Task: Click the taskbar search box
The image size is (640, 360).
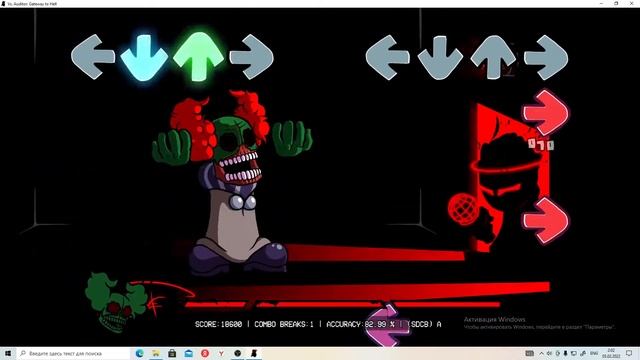Action: pyautogui.click(x=73, y=353)
